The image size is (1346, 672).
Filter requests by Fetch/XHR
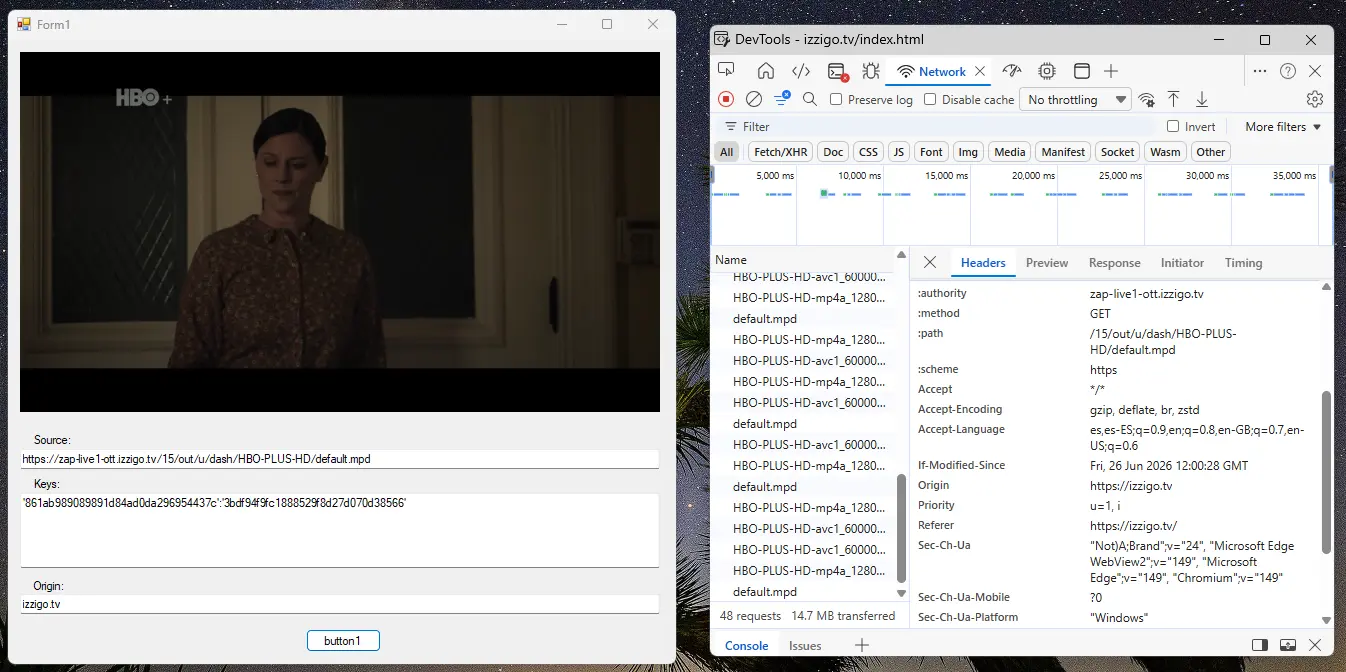[780, 152]
